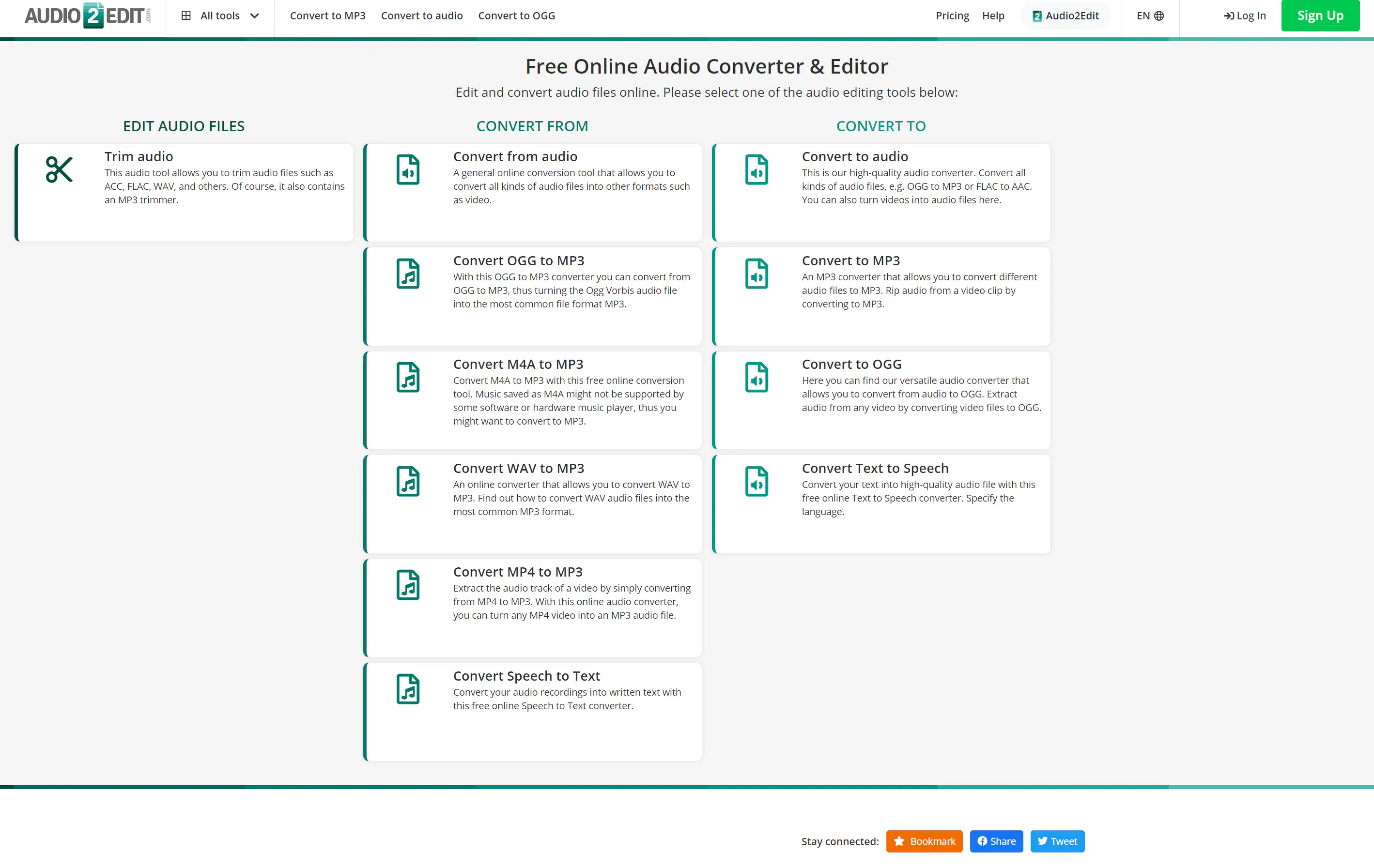Open the Pricing page link

point(951,15)
